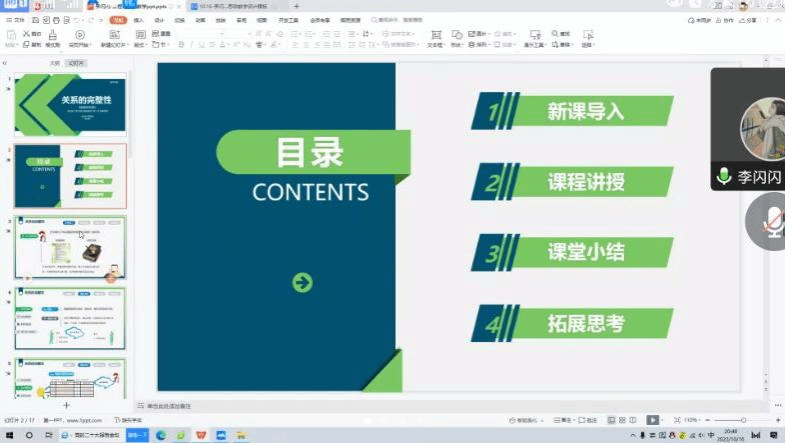The height and width of the screenshot is (443, 785).
Task: Select the third slide thumbnail in the panel
Action: pos(70,249)
